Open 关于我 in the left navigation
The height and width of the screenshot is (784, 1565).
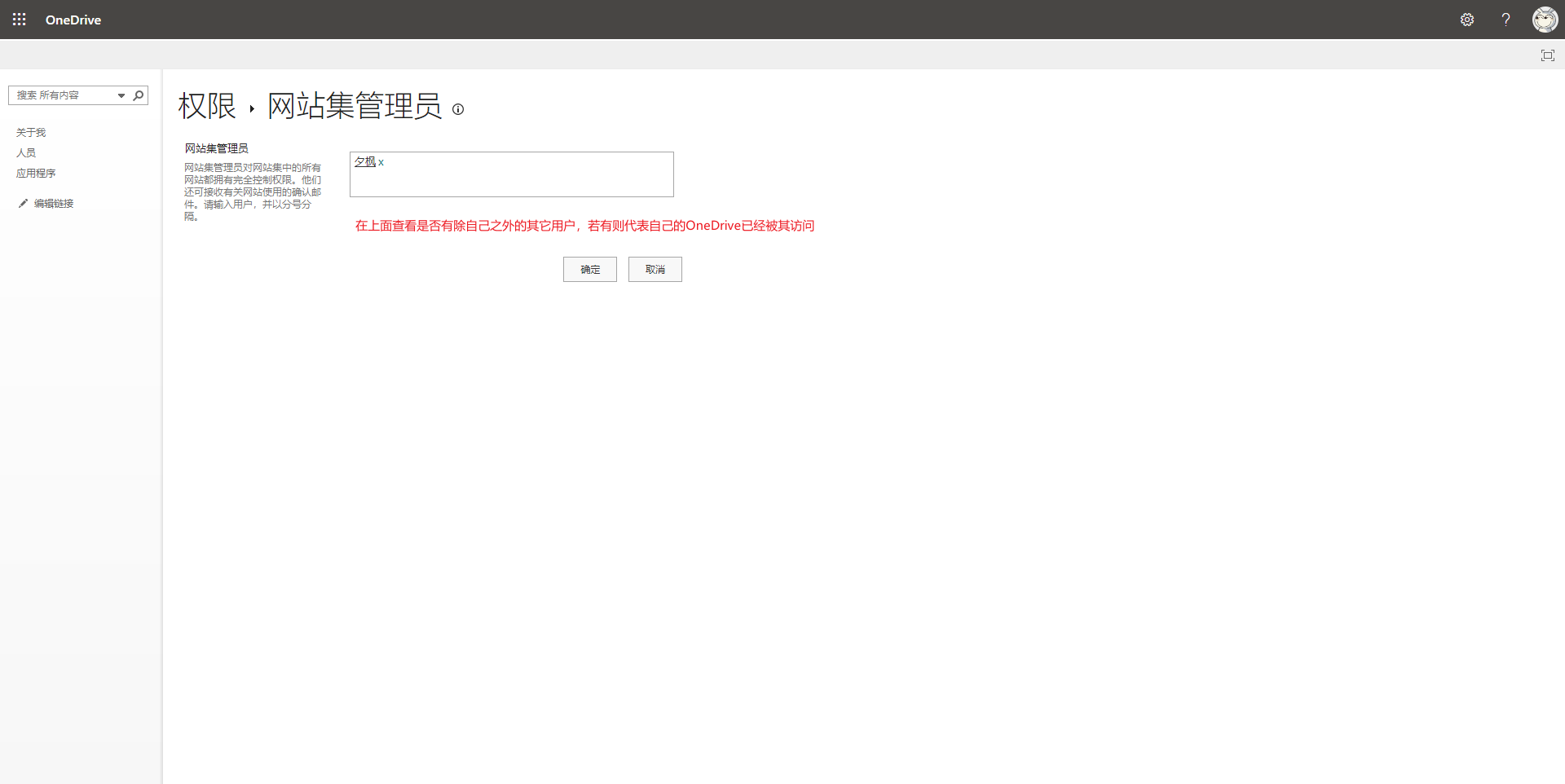(31, 133)
